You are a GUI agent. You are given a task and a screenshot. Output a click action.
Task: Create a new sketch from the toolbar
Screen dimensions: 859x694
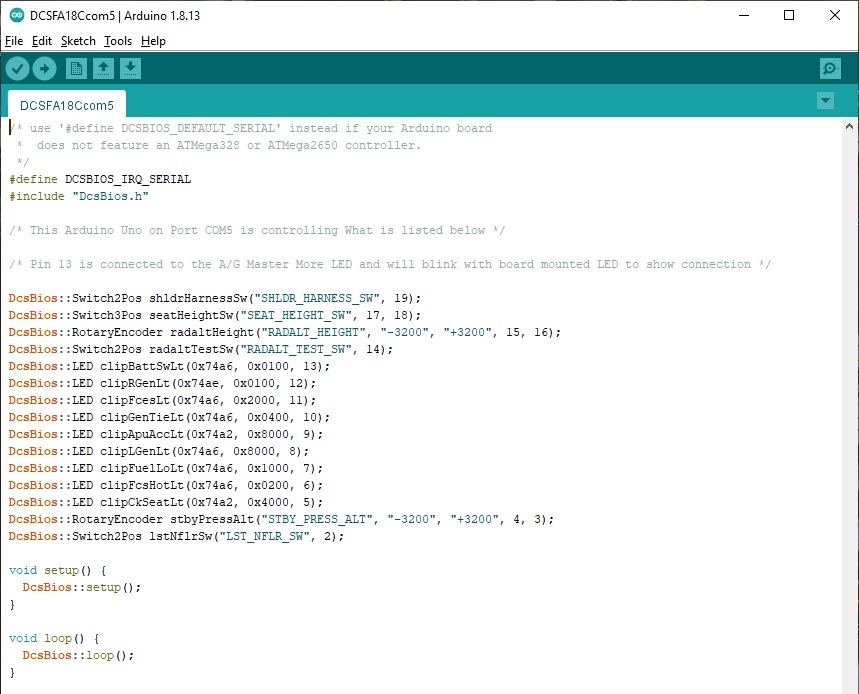point(76,68)
